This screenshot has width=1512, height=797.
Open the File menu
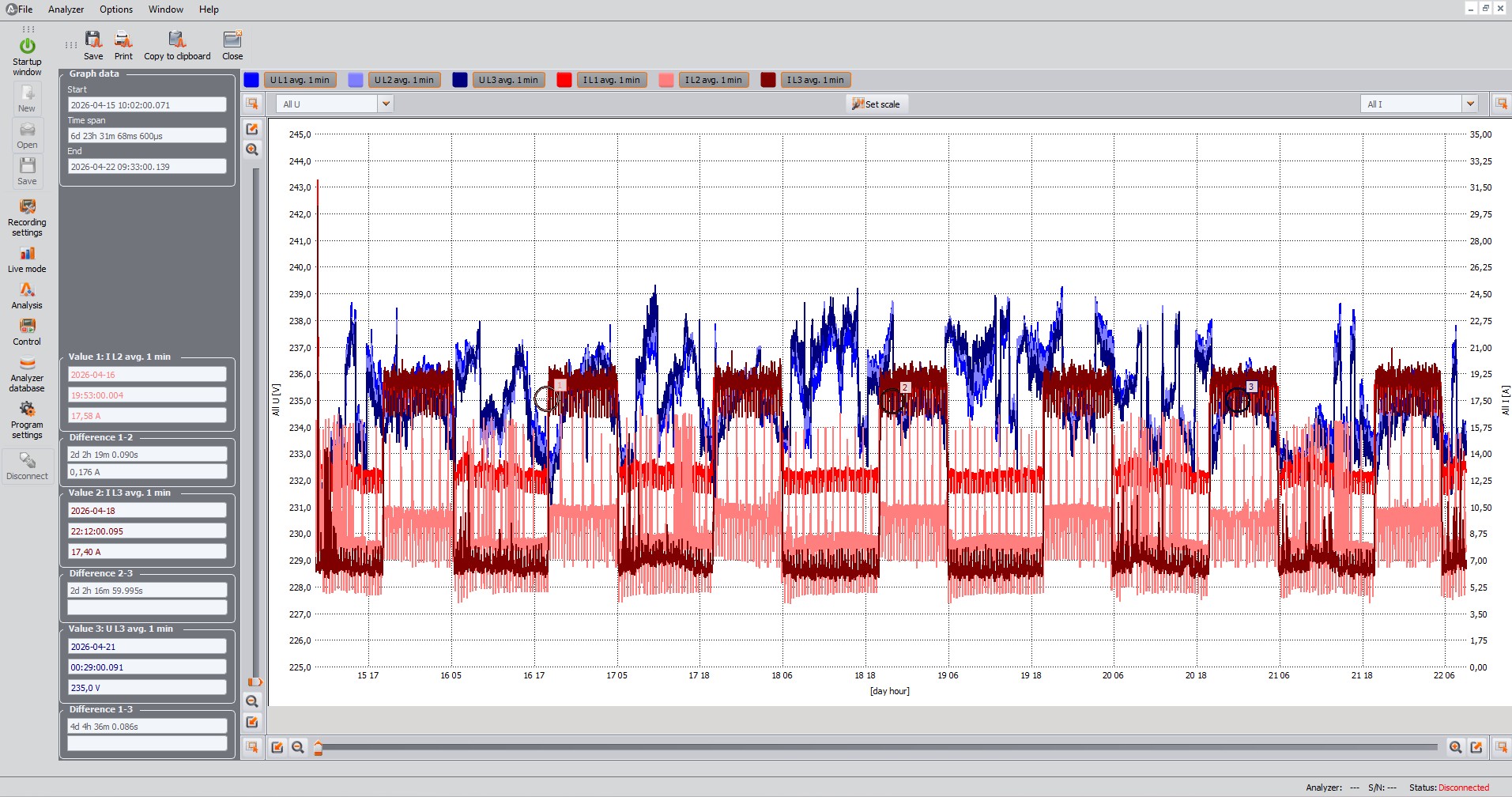(25, 9)
